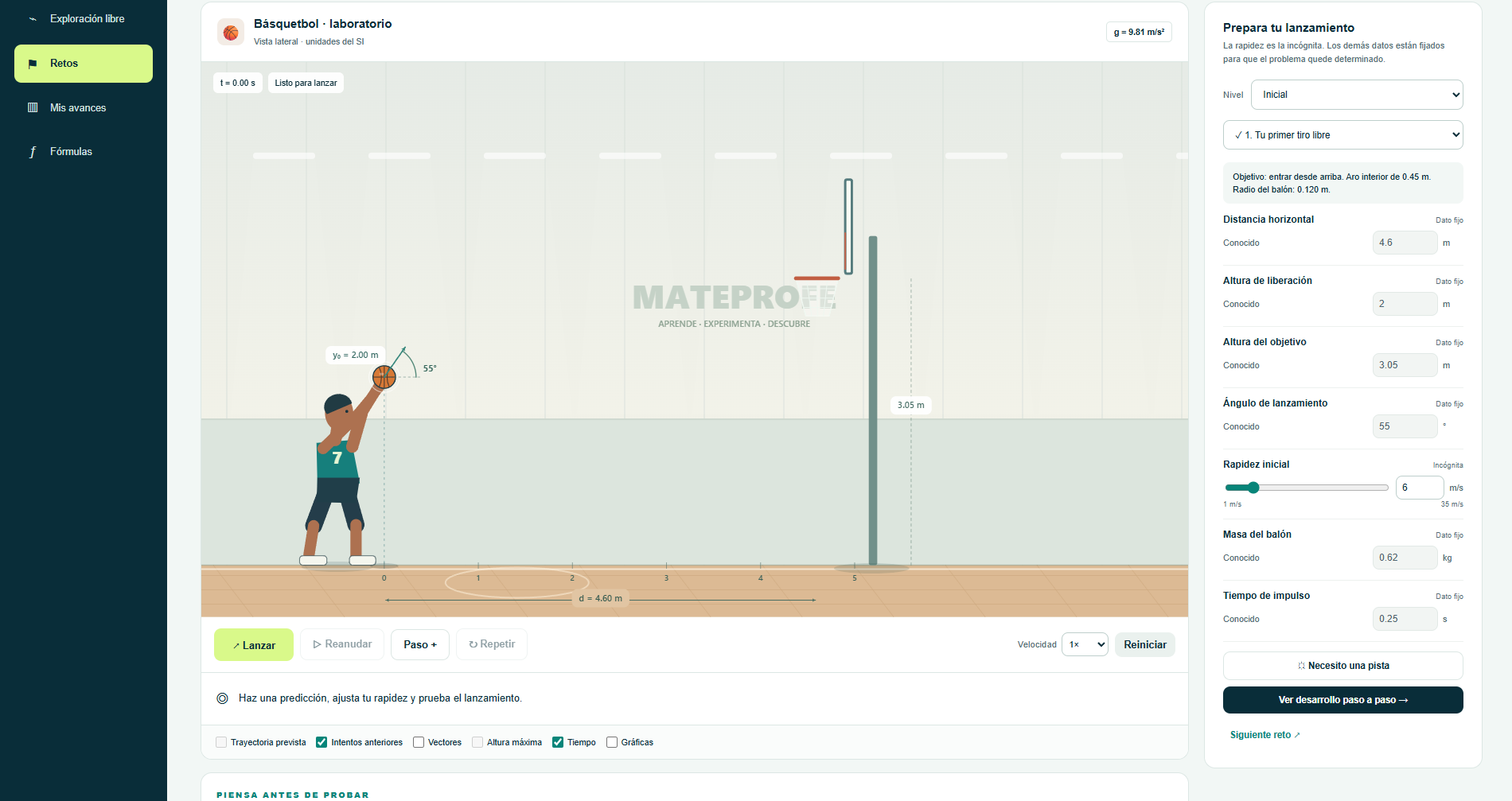Click the Altura de liberación field
This screenshot has height=801, width=1512.
point(1405,304)
